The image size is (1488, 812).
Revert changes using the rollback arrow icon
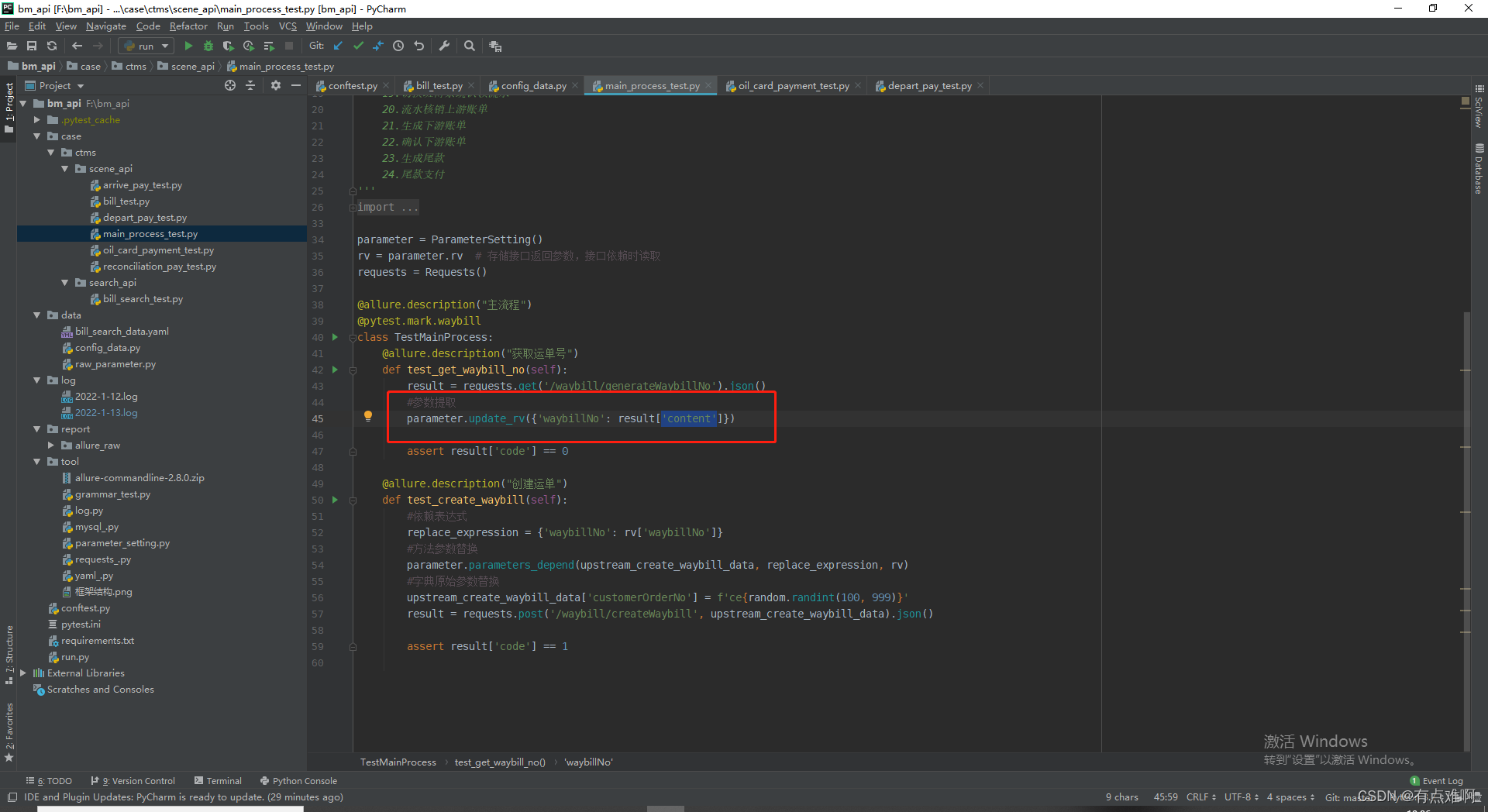(418, 46)
